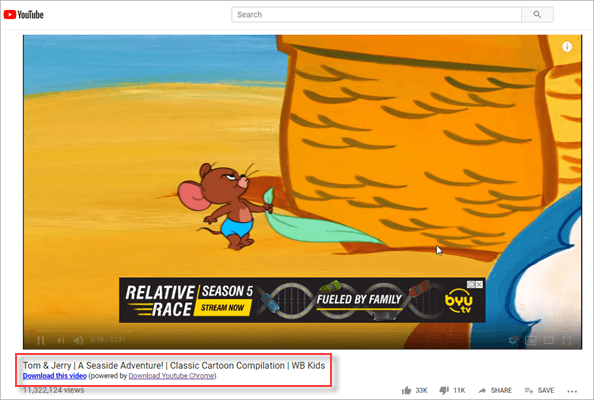
Task: Open more actions three-dot menu
Action: [x=572, y=391]
